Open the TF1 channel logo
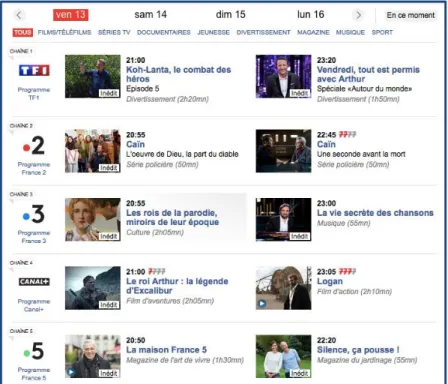 [x=34, y=70]
